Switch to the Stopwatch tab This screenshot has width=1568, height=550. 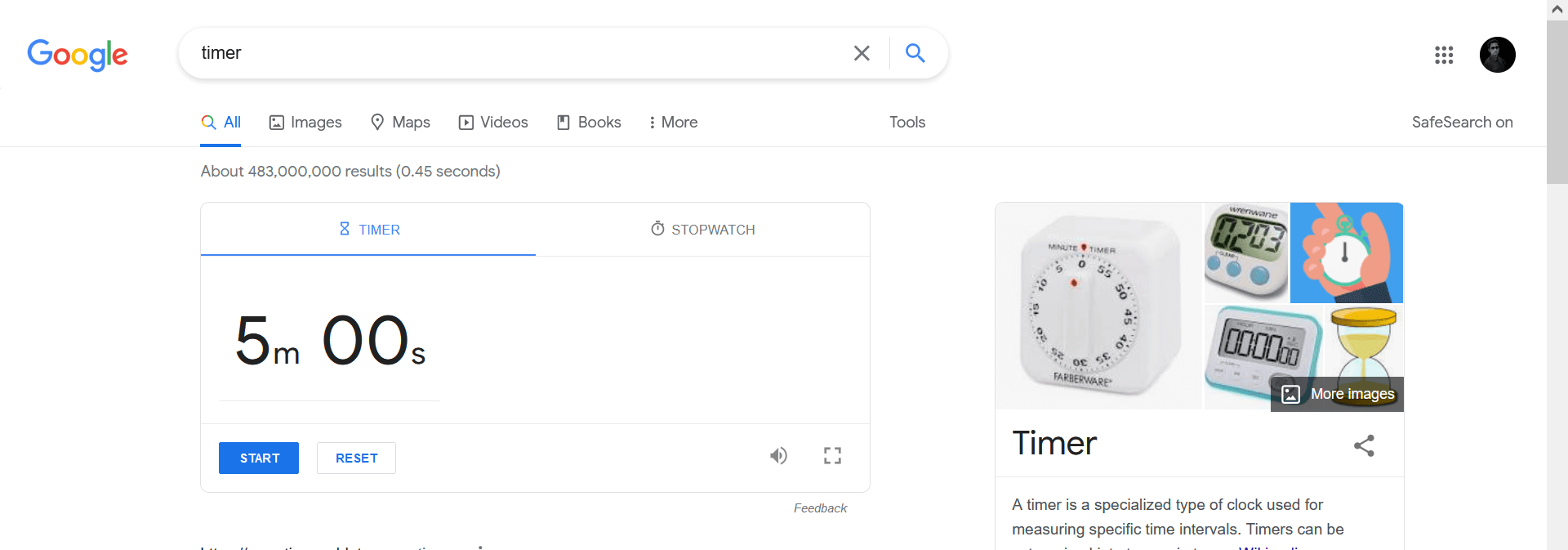pos(703,230)
